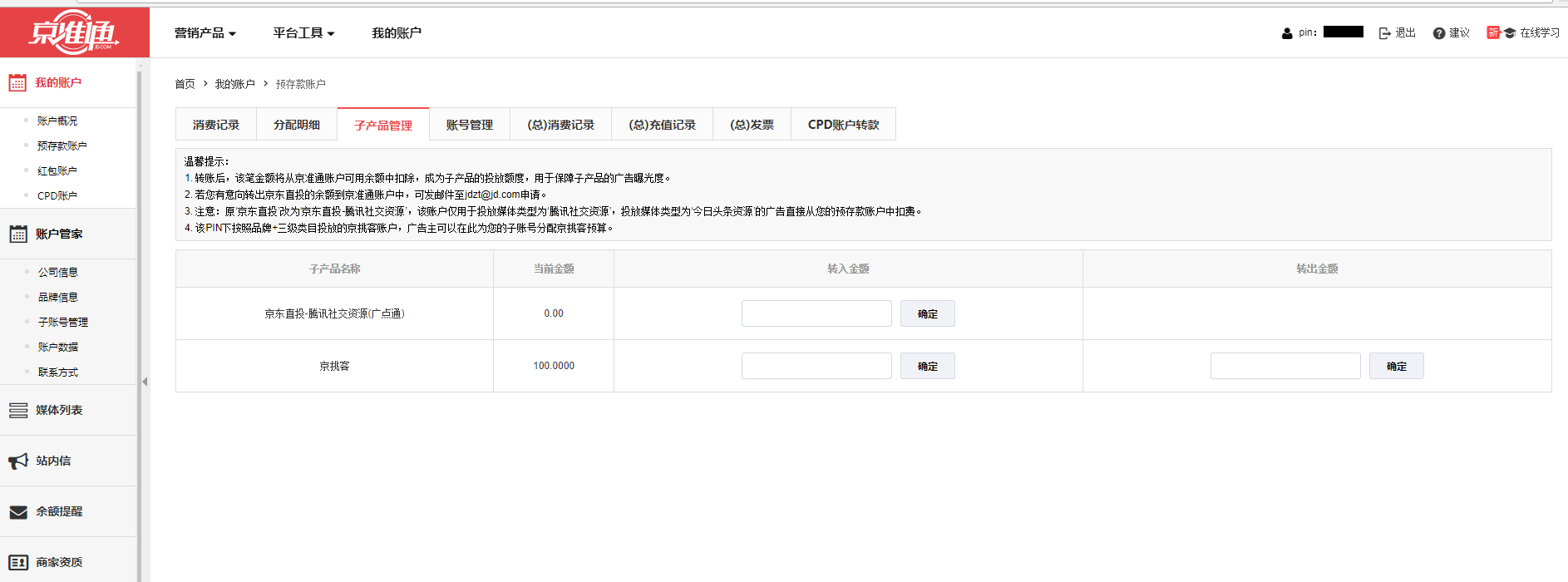Click the 0.00 current balance cell
This screenshot has width=1568, height=582.
[554, 313]
